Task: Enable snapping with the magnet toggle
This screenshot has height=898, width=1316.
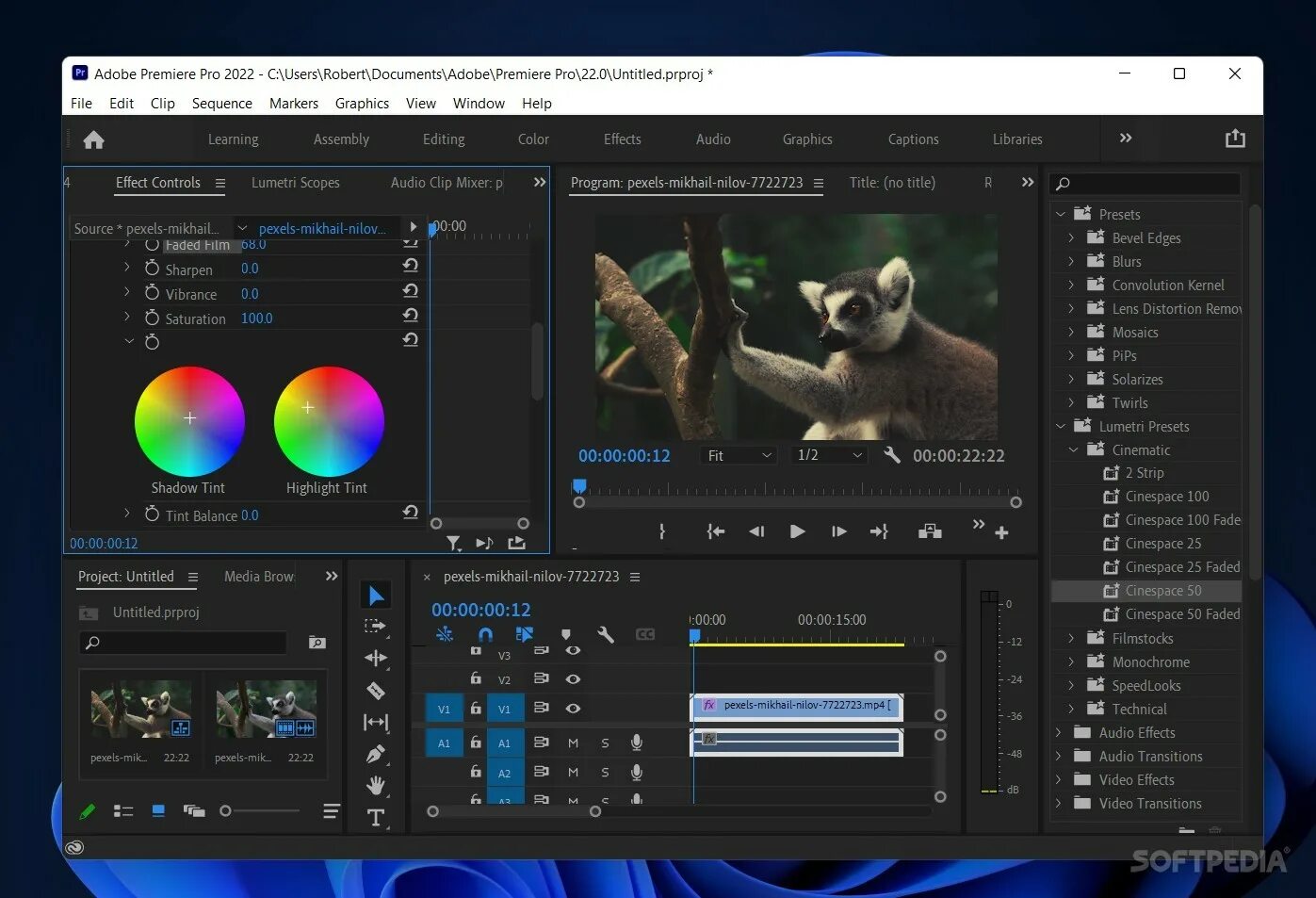Action: pos(485,635)
